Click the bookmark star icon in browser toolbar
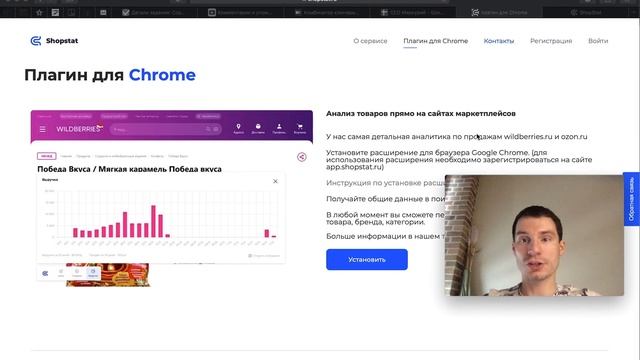Image resolution: width=640 pixels, height=360 pixels. pyautogui.click(x=39, y=13)
